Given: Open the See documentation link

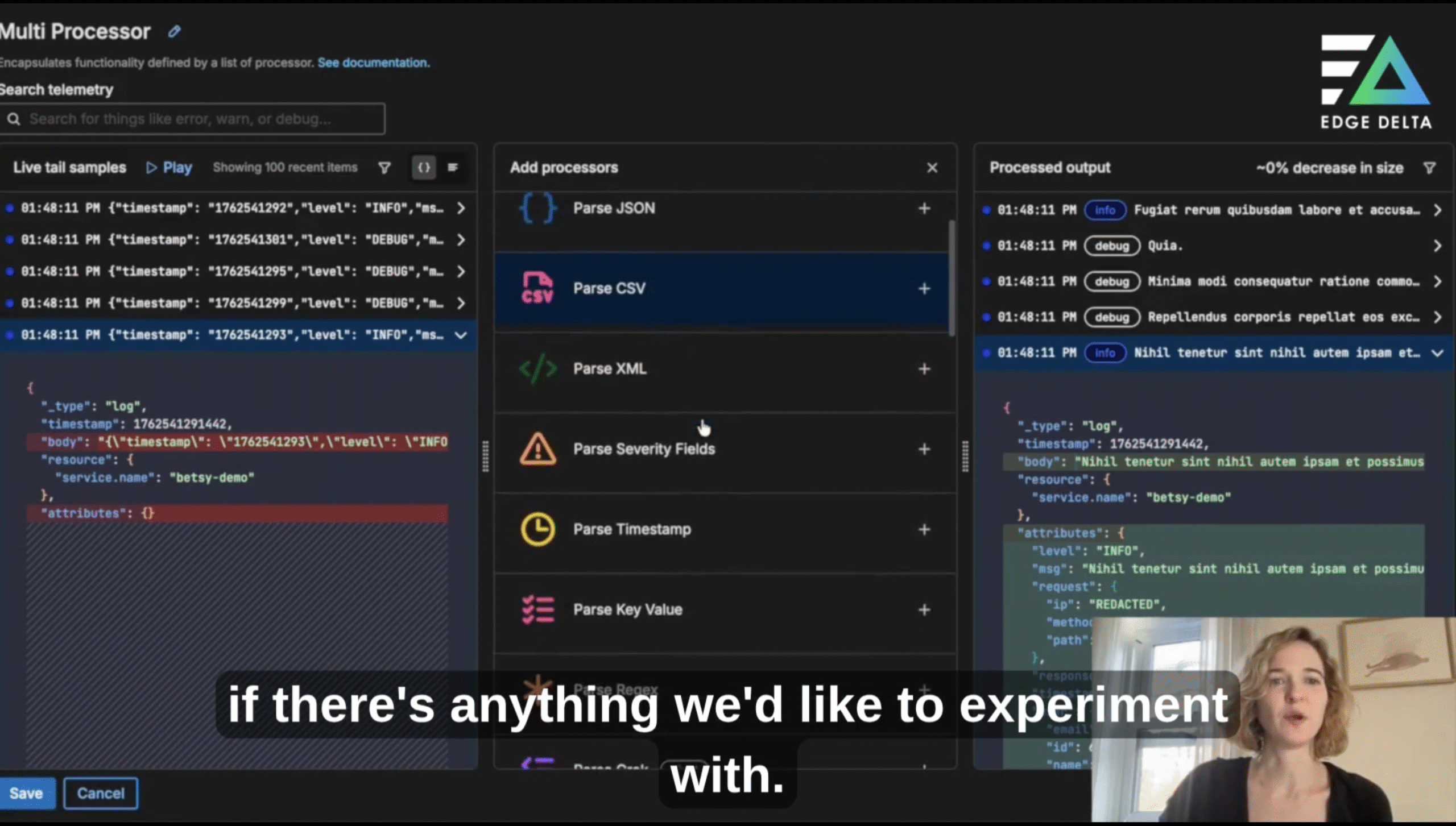Looking at the screenshot, I should click(x=373, y=63).
